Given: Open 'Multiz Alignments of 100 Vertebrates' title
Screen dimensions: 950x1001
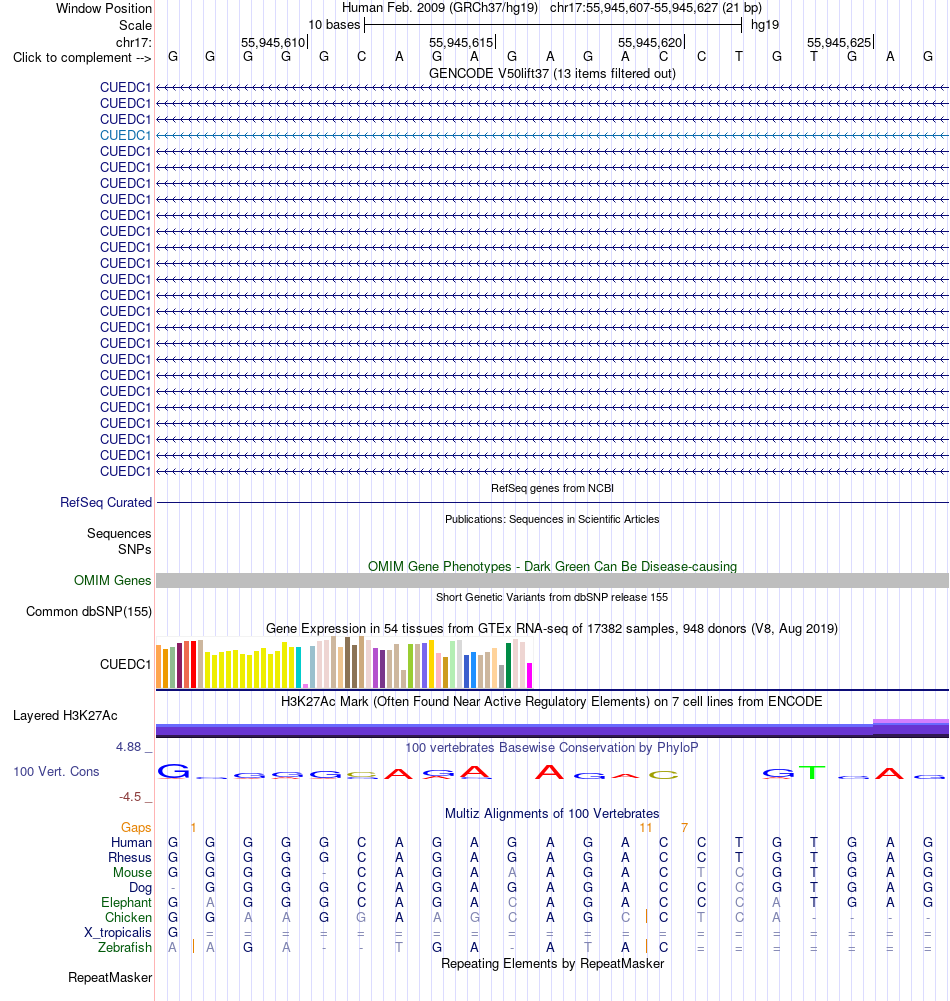Looking at the screenshot, I should pos(552,814).
